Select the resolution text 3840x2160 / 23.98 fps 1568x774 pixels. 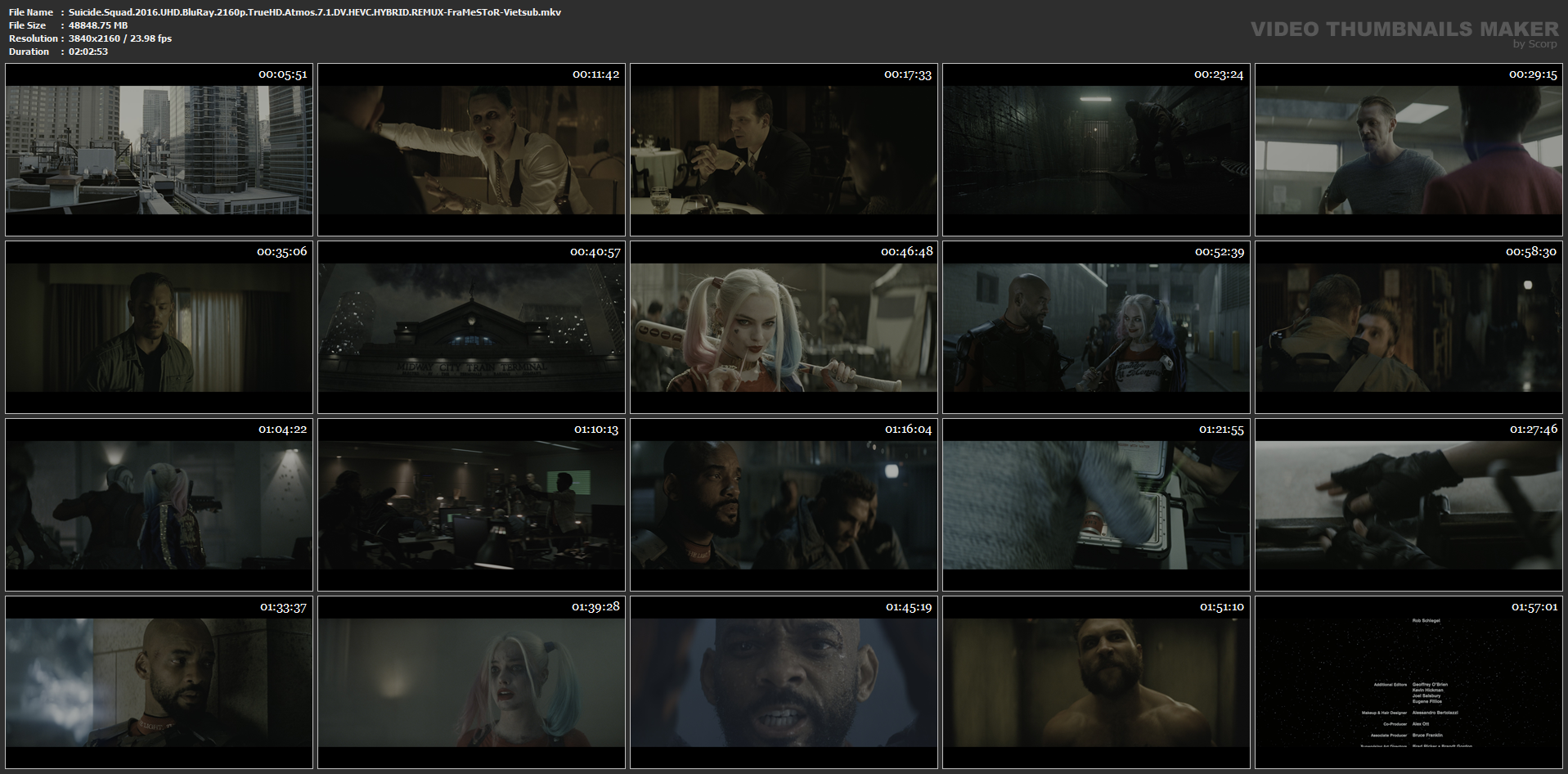[120, 38]
